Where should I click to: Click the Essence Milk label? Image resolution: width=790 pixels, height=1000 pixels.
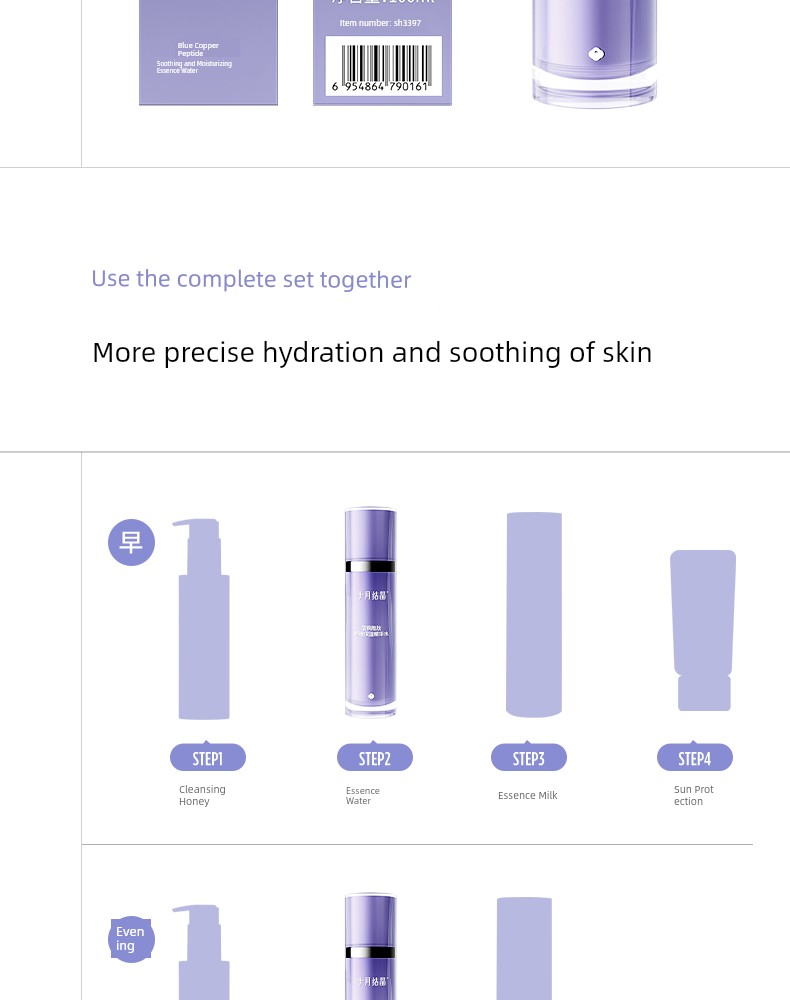pyautogui.click(x=527, y=795)
